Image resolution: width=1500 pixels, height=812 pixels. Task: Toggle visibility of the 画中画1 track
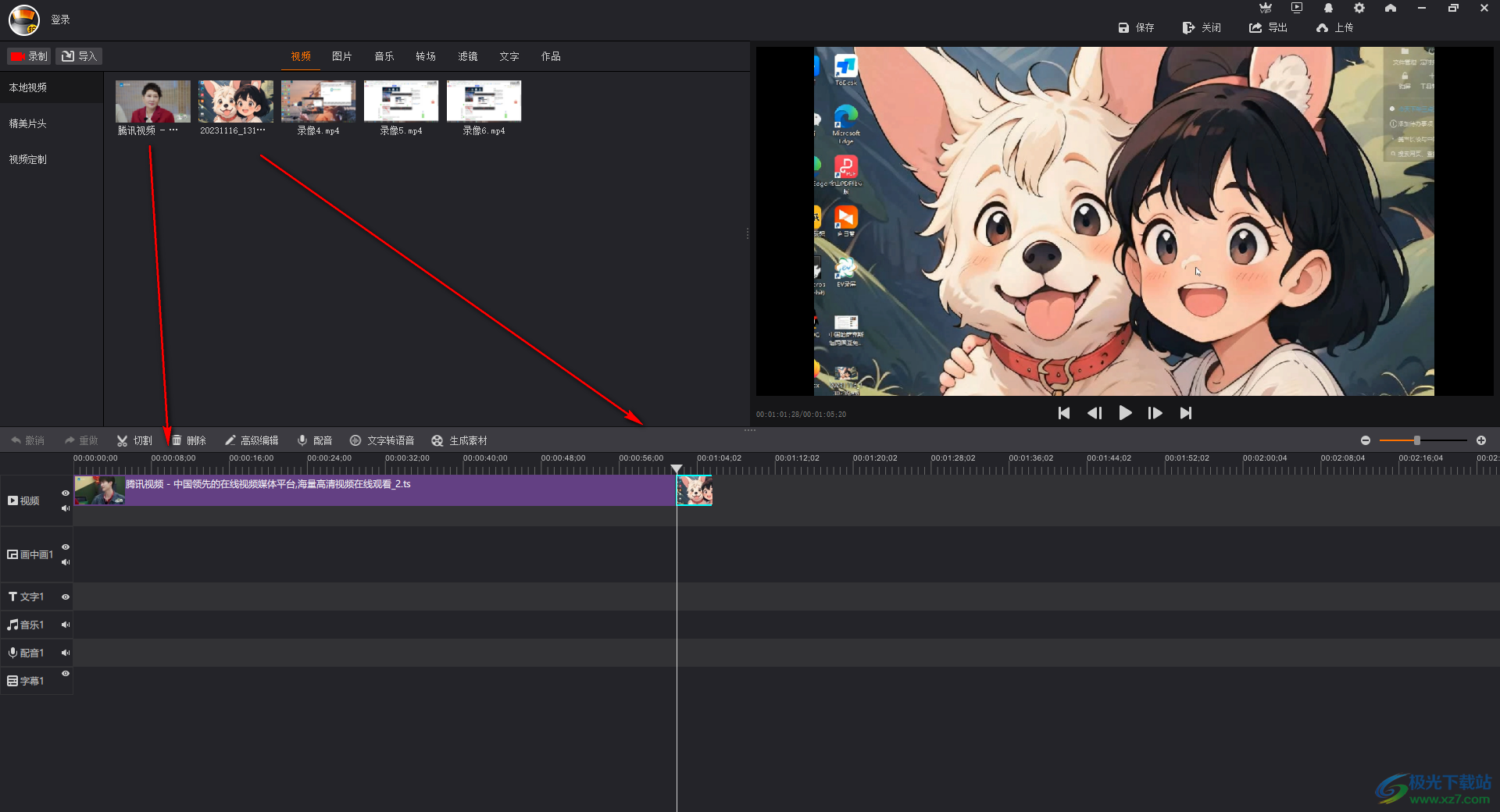[66, 547]
